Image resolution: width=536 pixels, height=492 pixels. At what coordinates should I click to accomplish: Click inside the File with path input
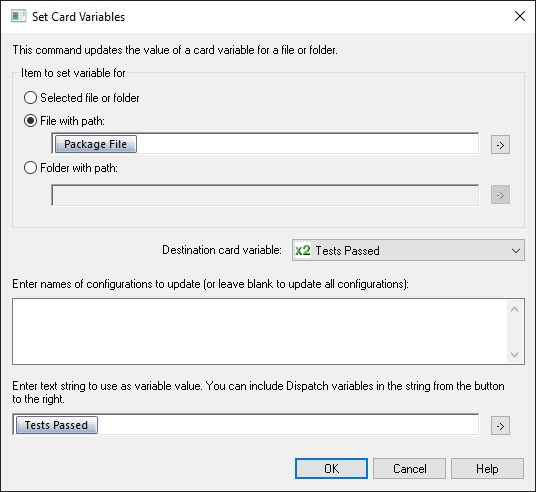[265, 144]
